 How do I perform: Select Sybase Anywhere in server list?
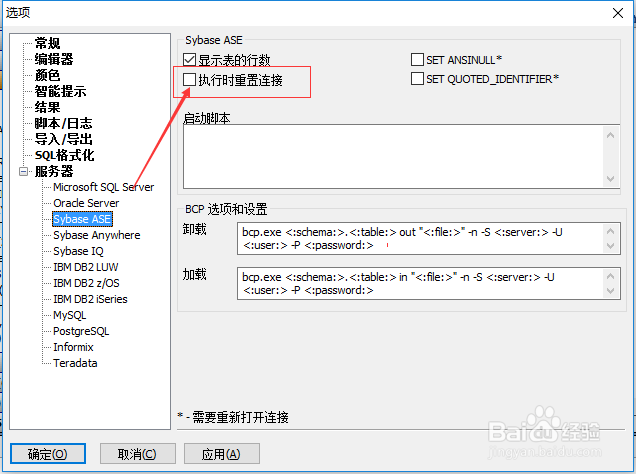click(x=97, y=235)
